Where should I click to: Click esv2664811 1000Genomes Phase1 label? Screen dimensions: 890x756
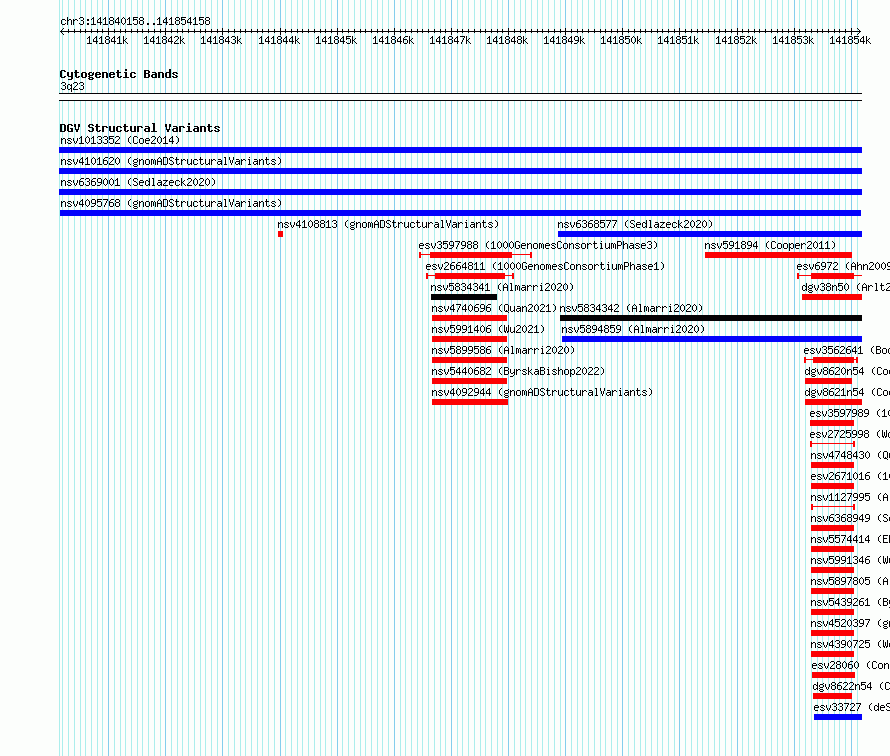point(545,266)
